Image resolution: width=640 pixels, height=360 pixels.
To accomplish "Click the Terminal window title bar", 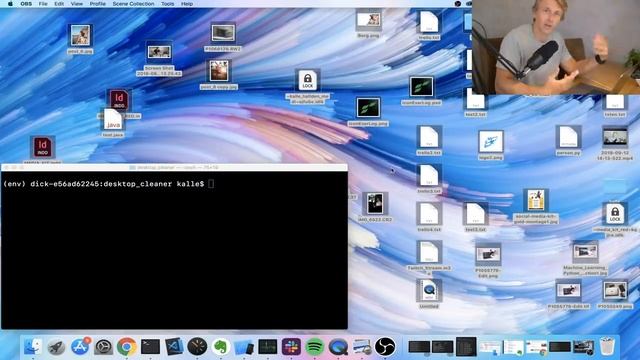I will pos(174,167).
